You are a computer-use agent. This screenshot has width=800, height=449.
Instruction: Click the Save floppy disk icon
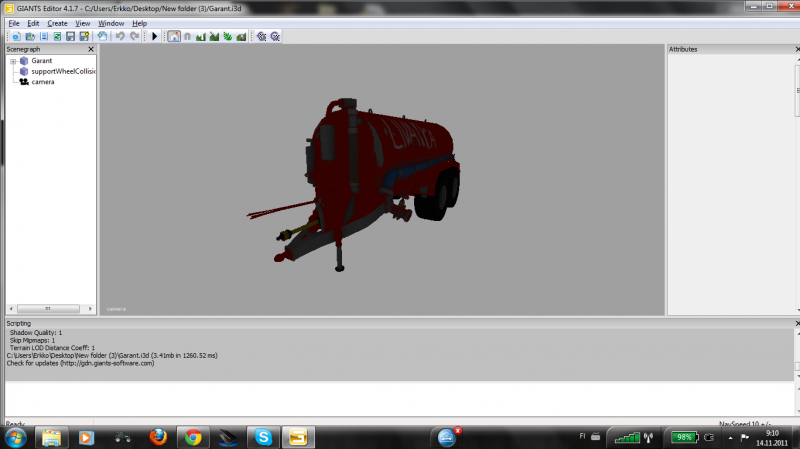70,36
